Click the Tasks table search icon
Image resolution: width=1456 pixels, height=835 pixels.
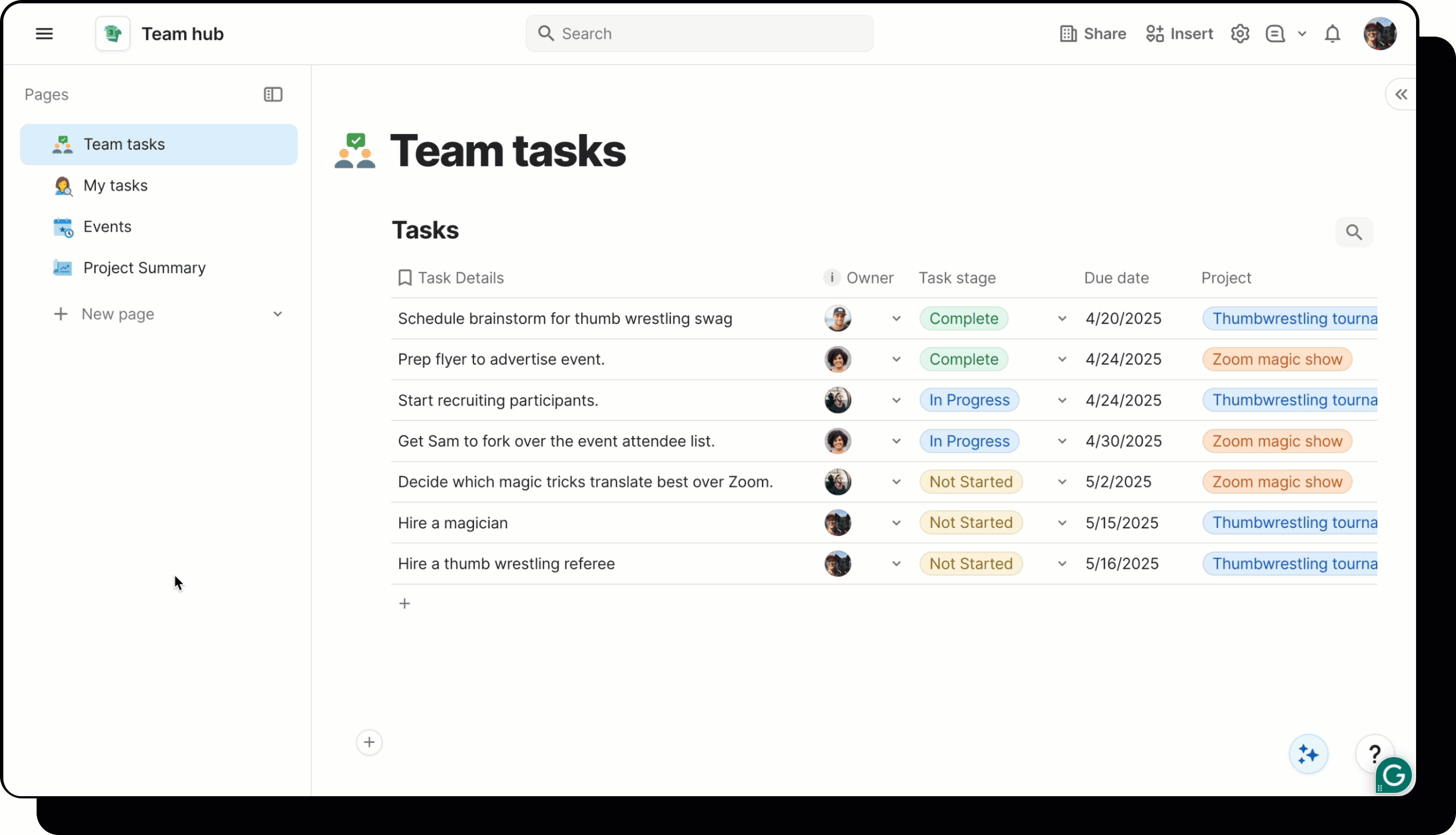pyautogui.click(x=1353, y=232)
